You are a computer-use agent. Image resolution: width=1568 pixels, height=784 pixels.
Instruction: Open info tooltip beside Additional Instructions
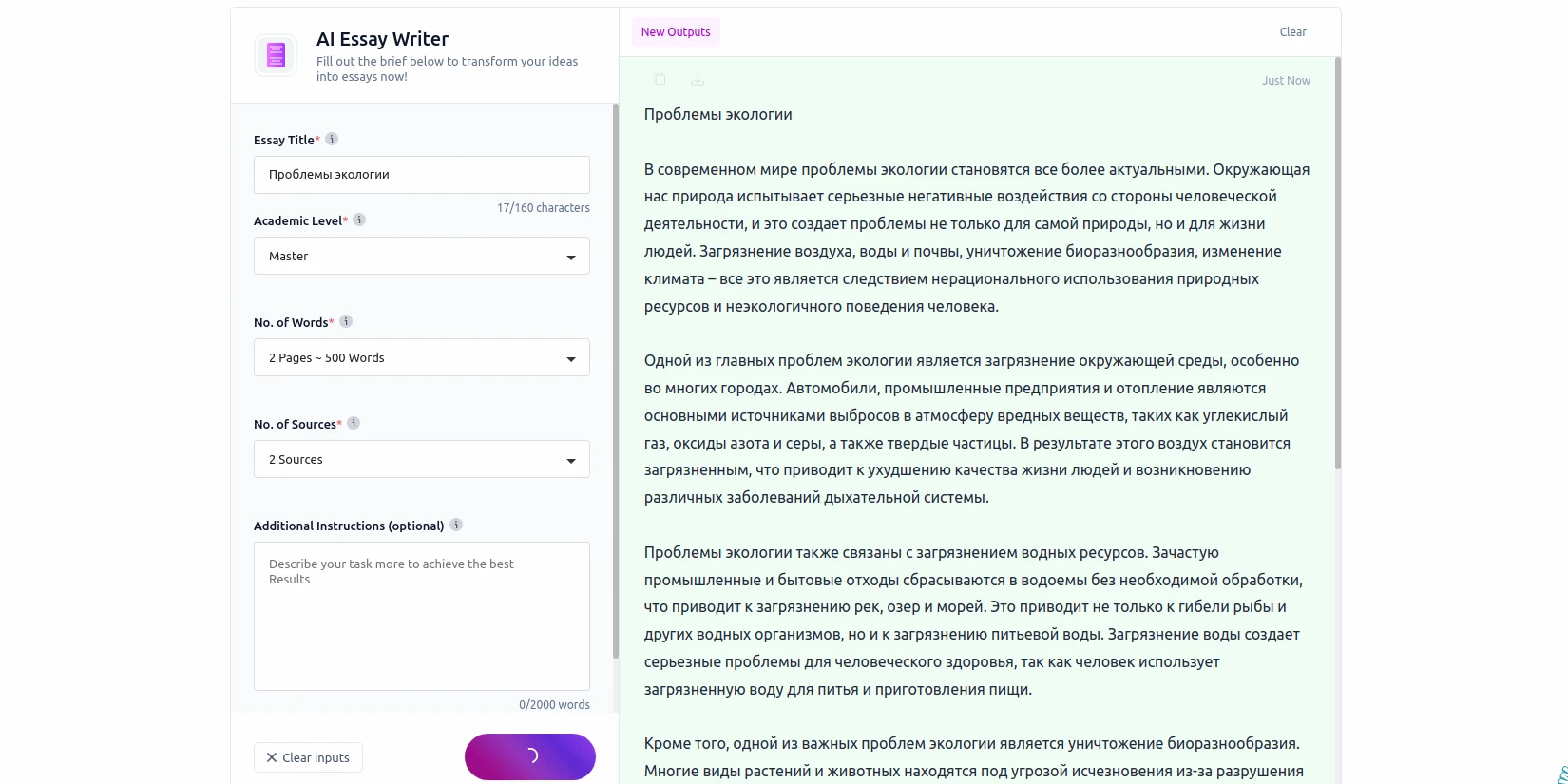[x=456, y=525]
